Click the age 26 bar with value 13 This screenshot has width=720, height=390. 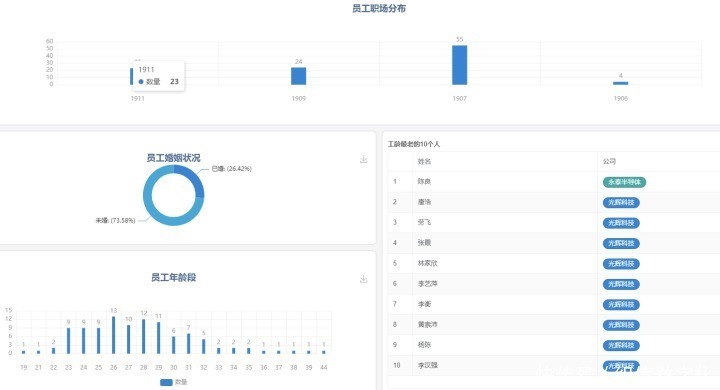click(x=113, y=335)
